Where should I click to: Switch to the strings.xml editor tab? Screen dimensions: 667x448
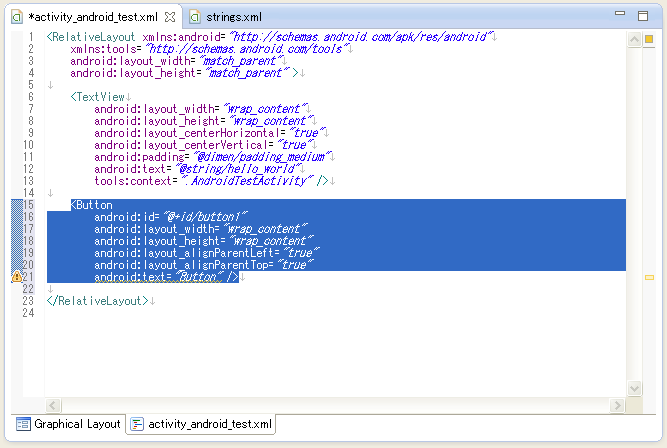point(234,17)
